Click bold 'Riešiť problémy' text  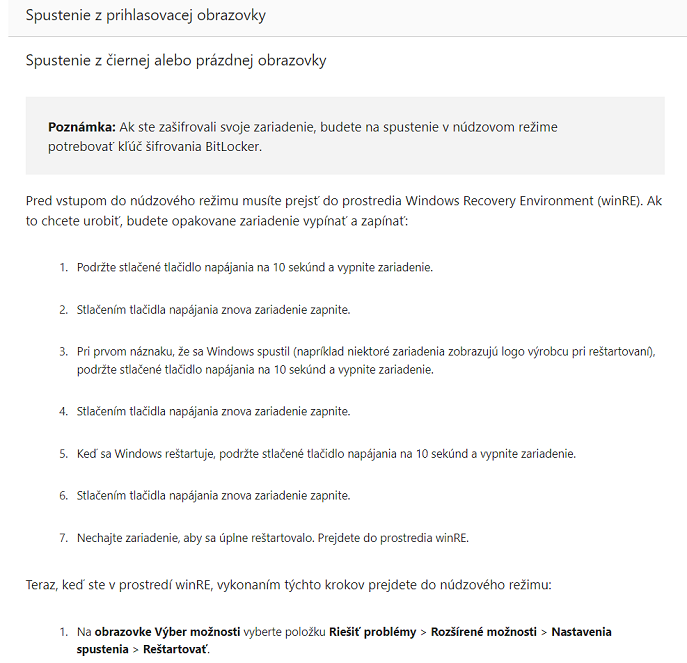pyautogui.click(x=372, y=632)
